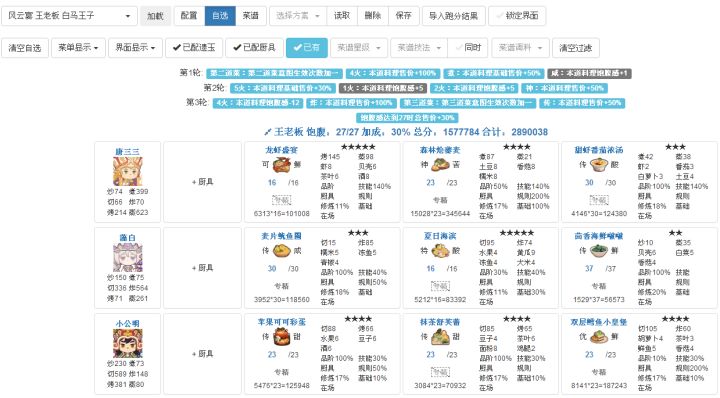Image resolution: width=720 pixels, height=398 pixels.
Task: Click the 饱腹感达到27时总售价+30% tag
Action: [x=407, y=118]
